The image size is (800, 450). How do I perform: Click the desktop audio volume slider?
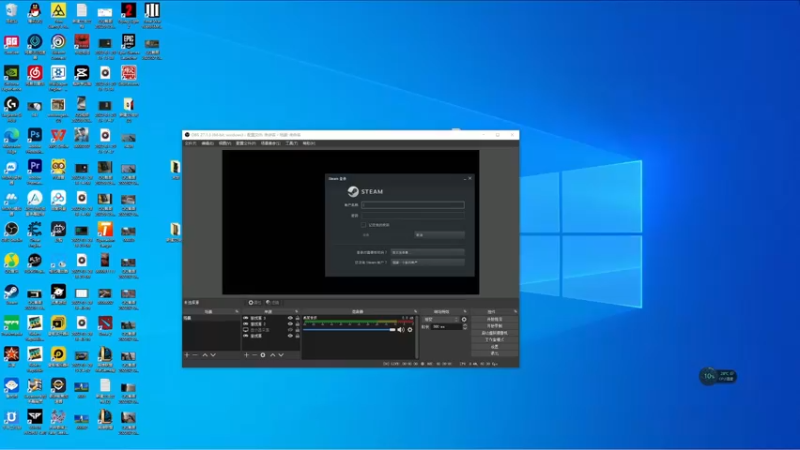coord(349,330)
